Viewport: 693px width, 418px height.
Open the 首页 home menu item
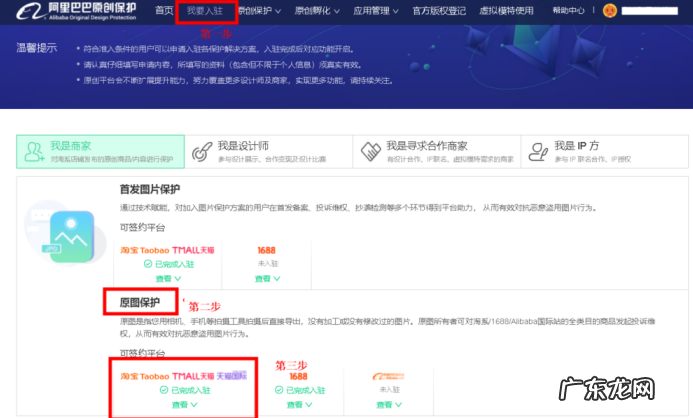pos(164,11)
